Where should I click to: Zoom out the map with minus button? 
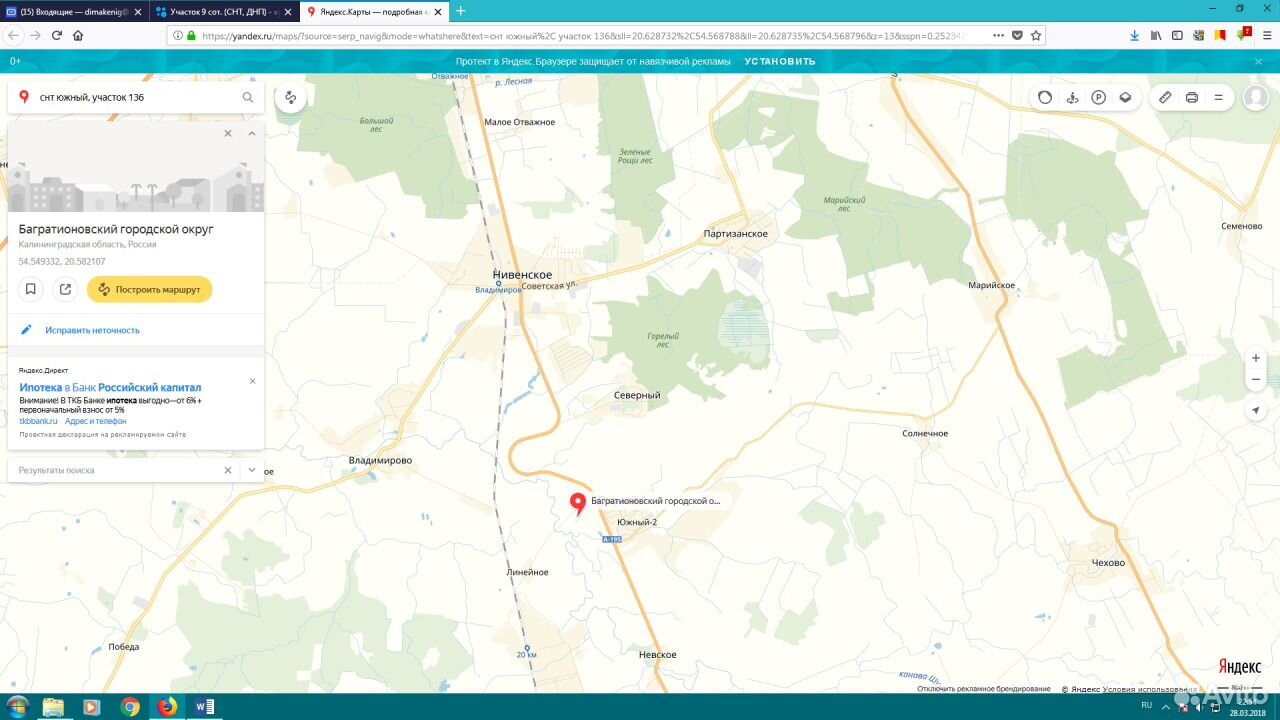coord(1257,380)
